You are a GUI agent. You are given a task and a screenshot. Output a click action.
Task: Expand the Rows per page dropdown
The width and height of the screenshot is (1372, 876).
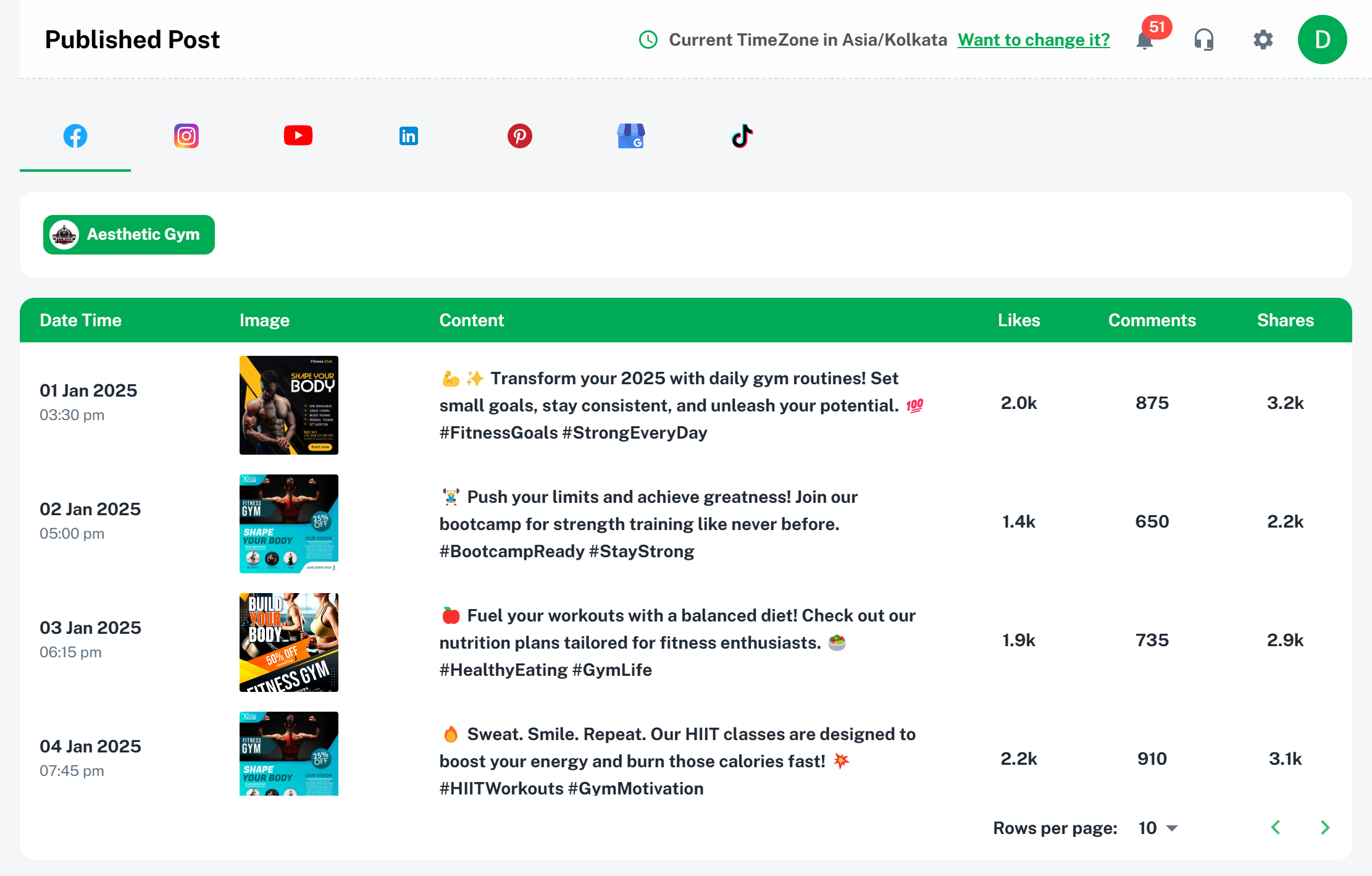1158,828
